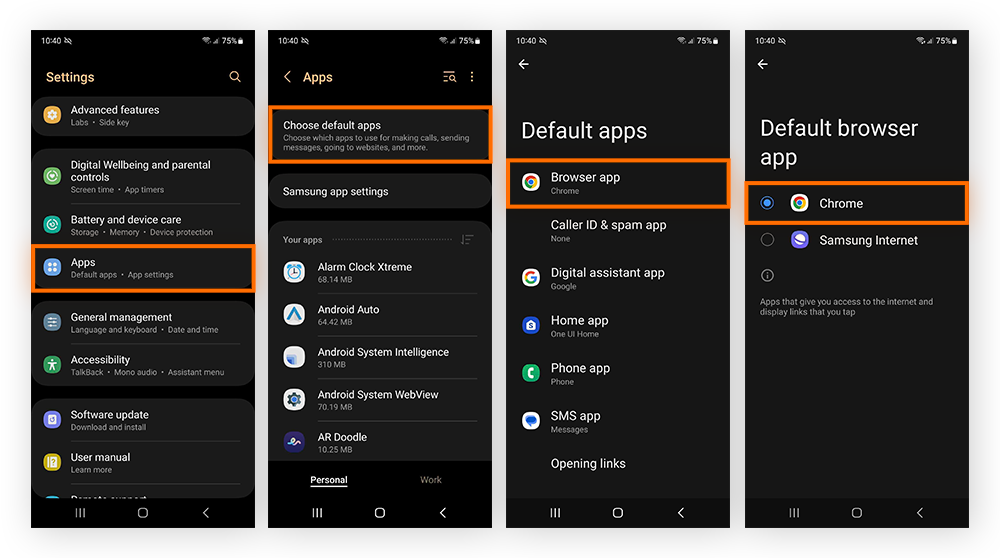This screenshot has width=1000, height=558.
Task: Tap General management label
Action: pos(121,317)
